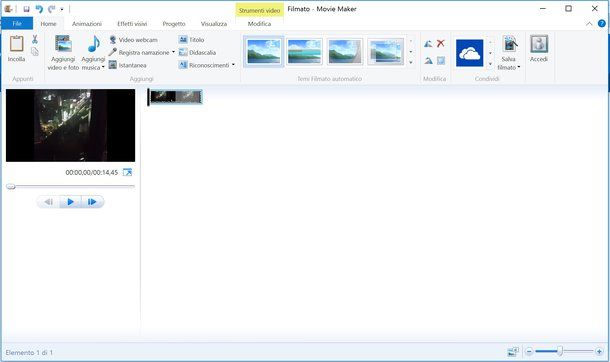Viewport: 610px width, 362px height.
Task: Click Aggiungi video e foto
Action: [63, 52]
